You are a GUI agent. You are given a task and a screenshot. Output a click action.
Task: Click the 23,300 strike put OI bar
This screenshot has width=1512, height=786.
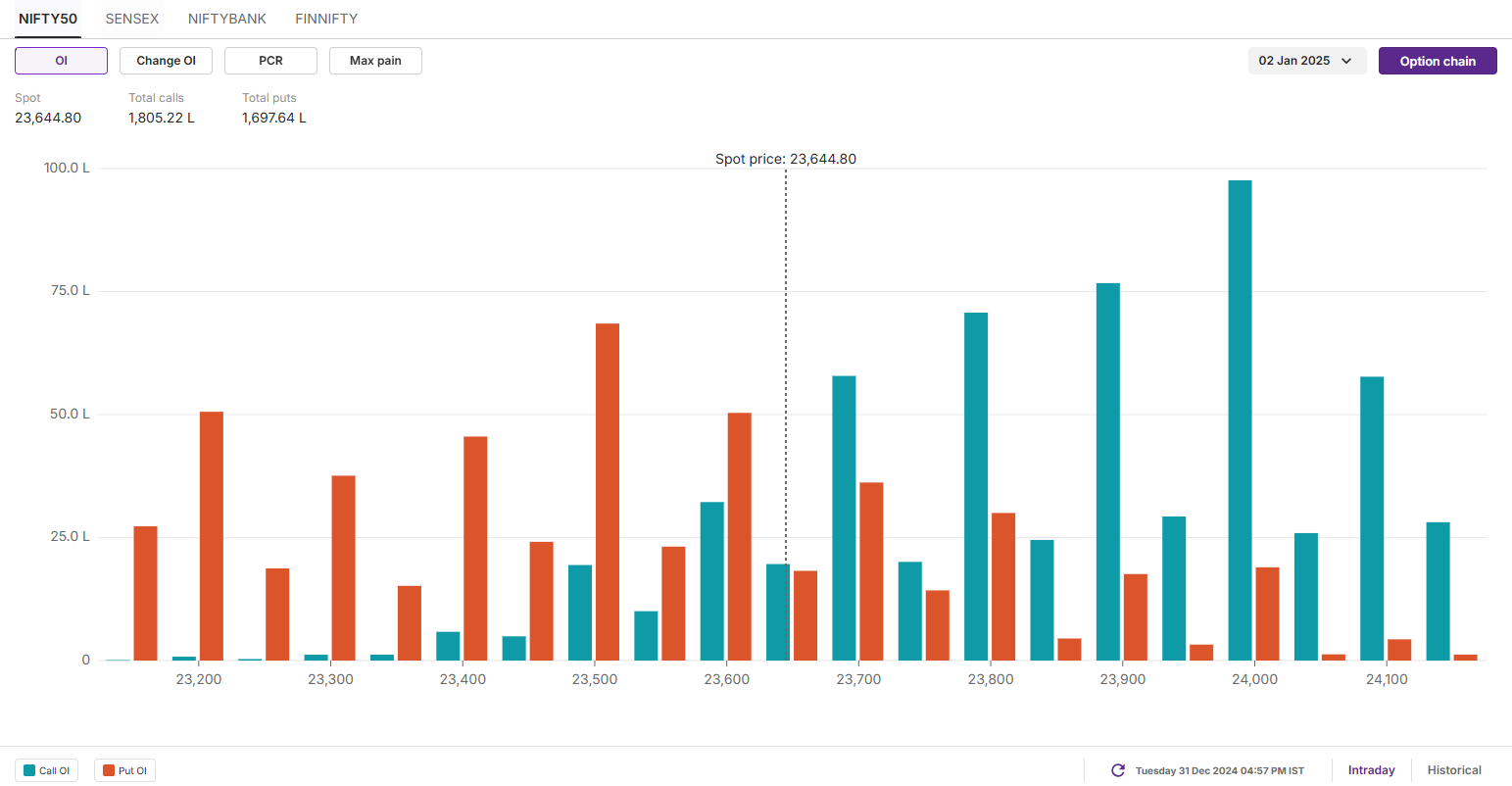[343, 568]
